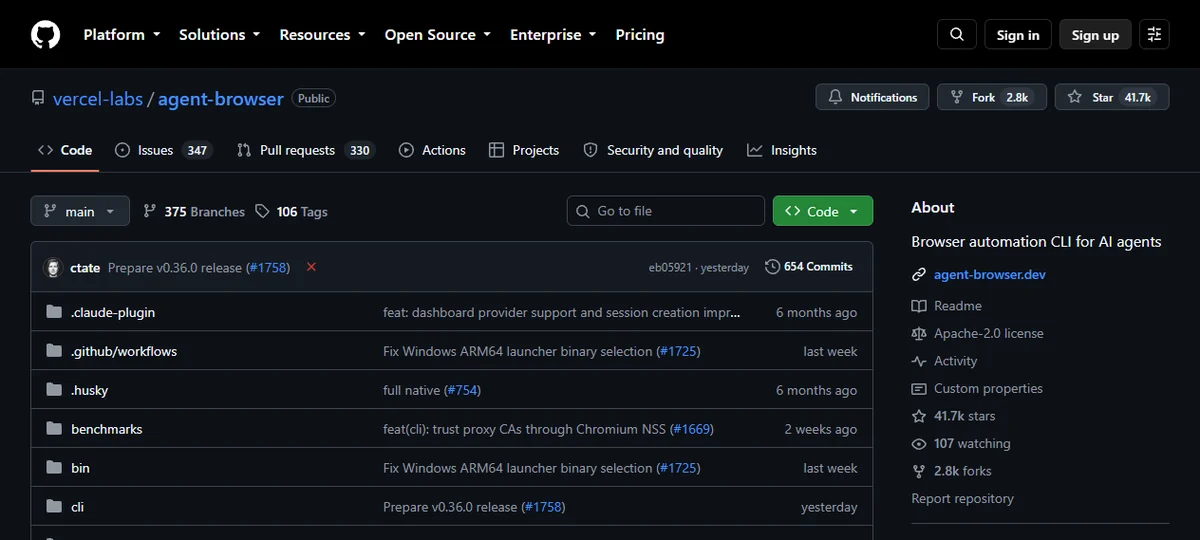Screen dimensions: 1200x540
Task: Click the failed status X on latest commit
Action: 311,267
